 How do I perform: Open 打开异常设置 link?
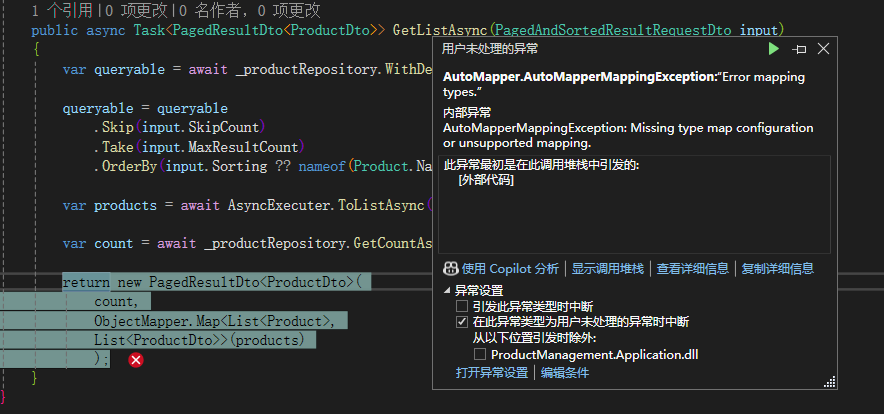coord(492,373)
